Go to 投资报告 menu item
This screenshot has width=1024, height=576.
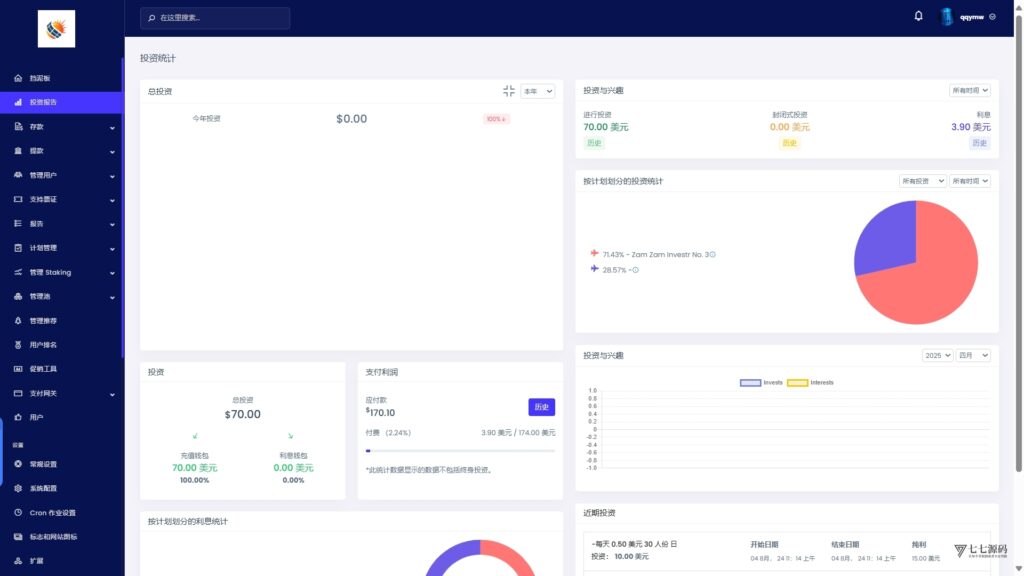pos(61,102)
